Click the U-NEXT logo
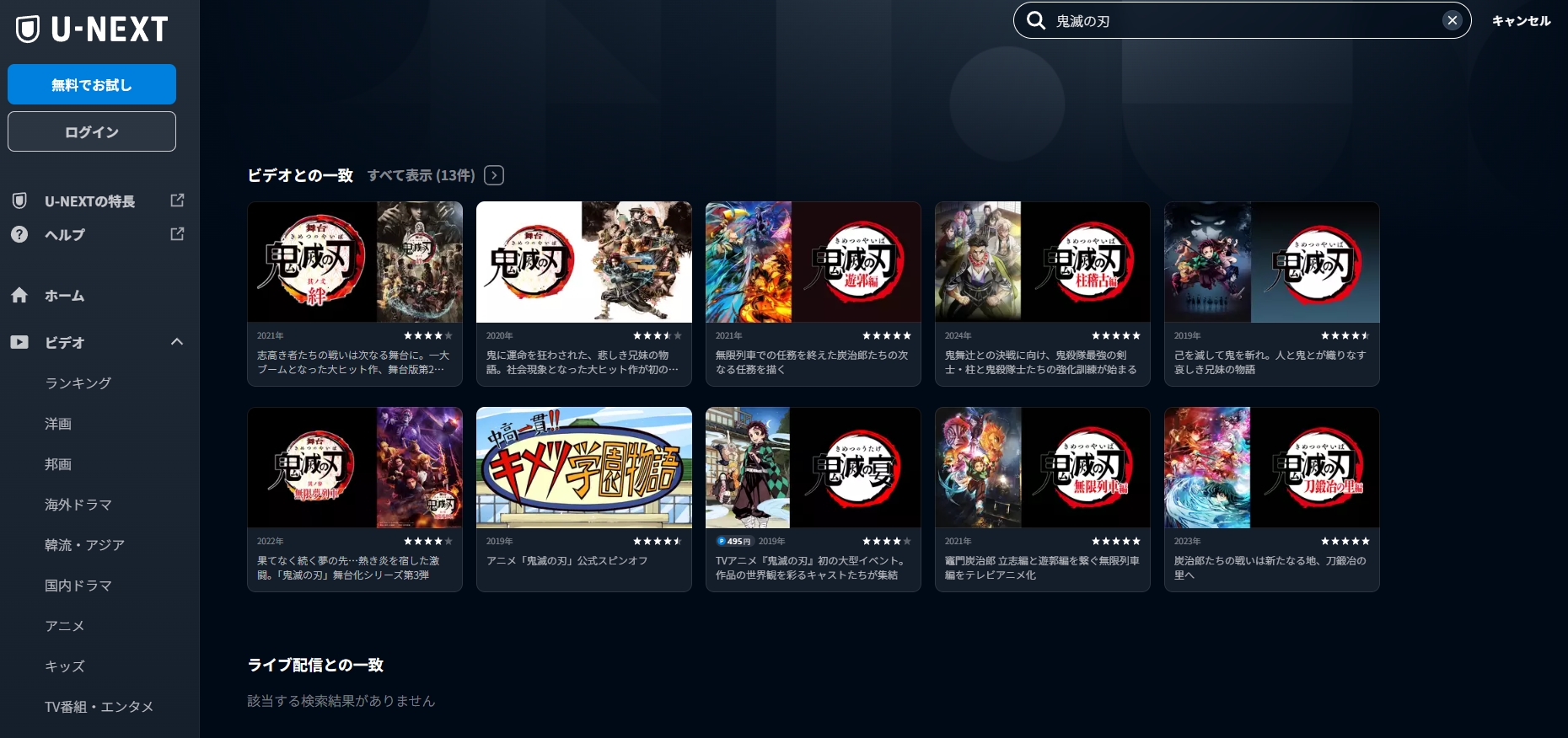 (x=92, y=29)
